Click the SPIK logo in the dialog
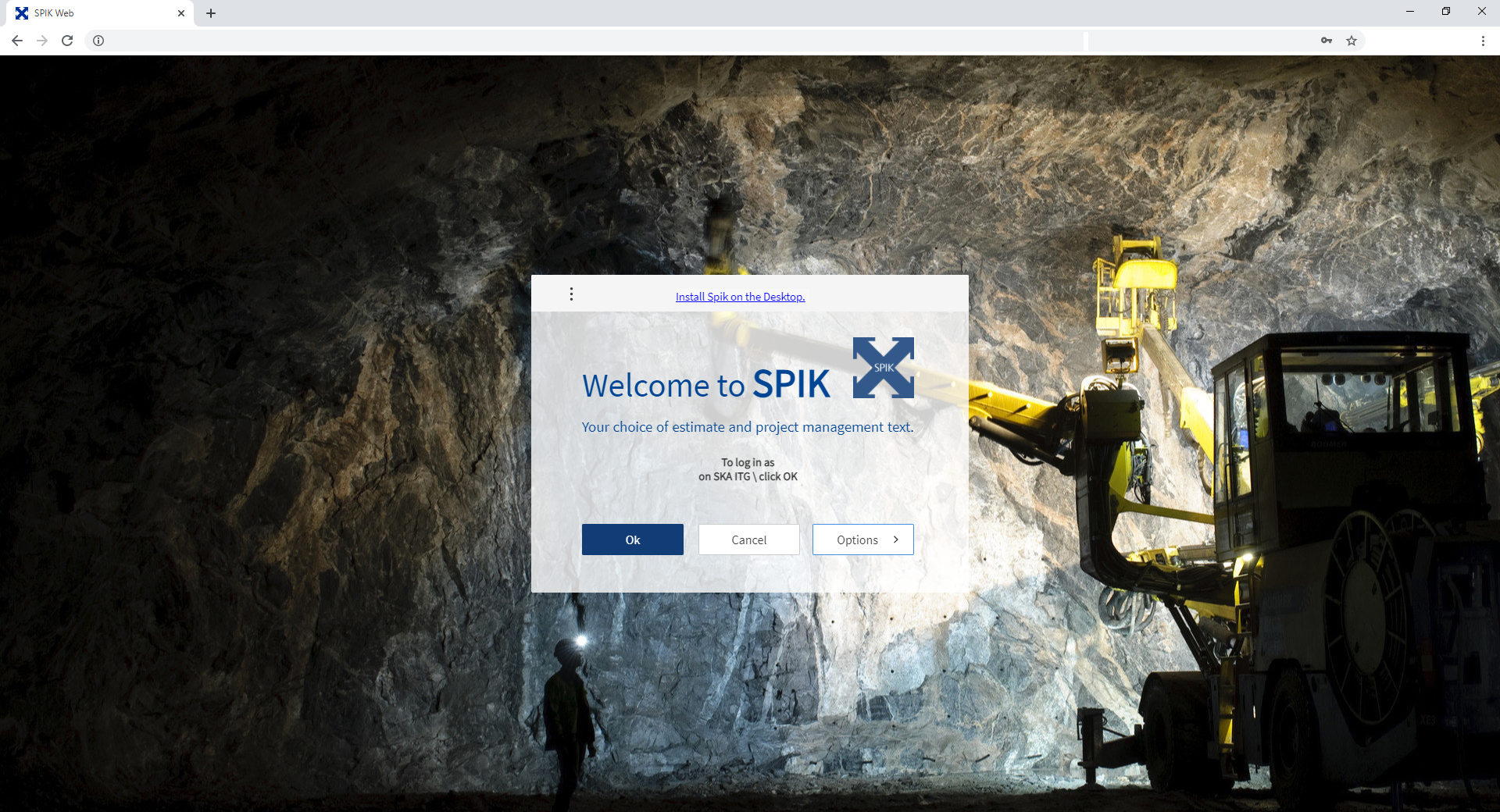 pyautogui.click(x=883, y=368)
